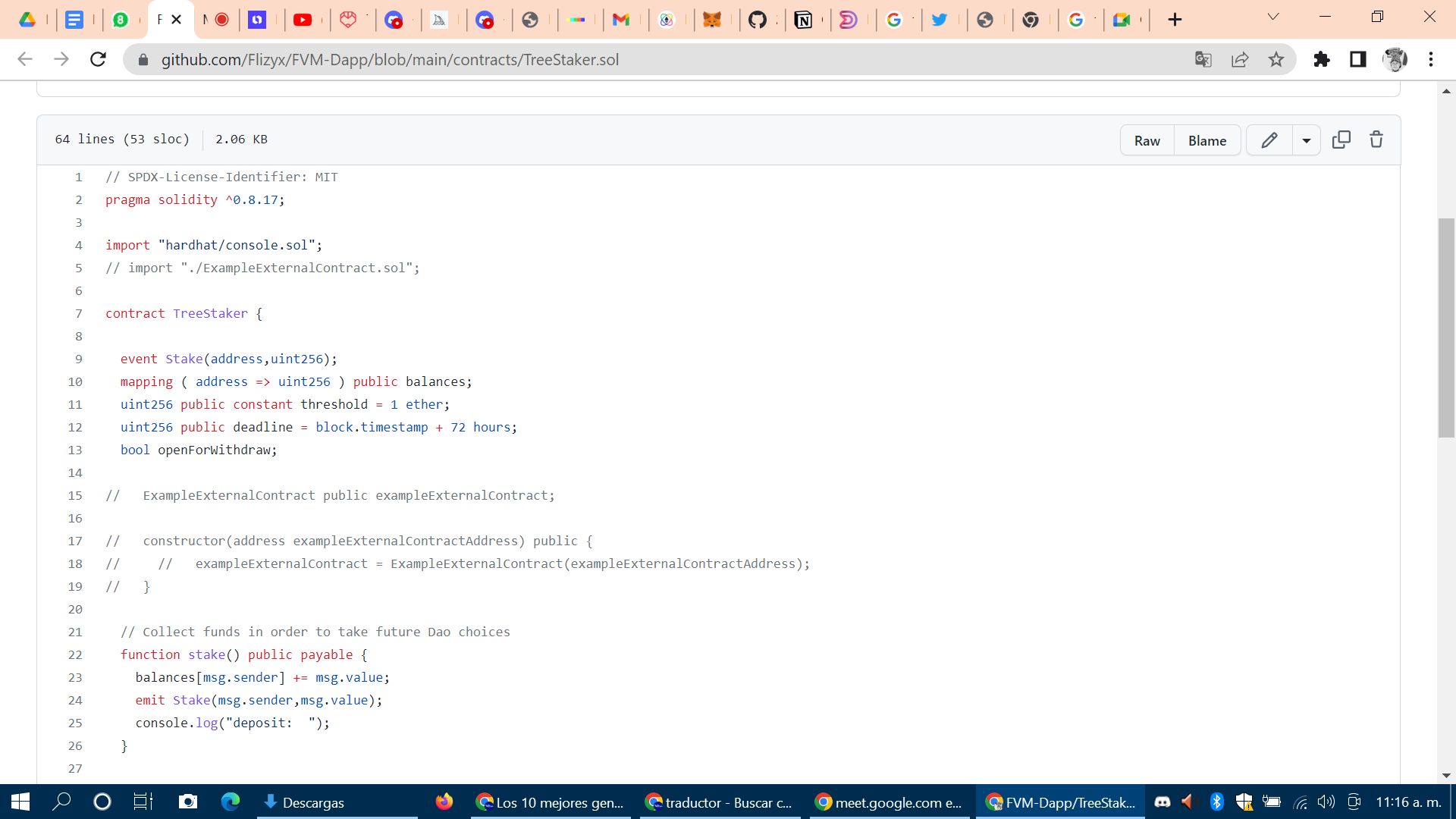Image resolution: width=1456 pixels, height=819 pixels.
Task: Open the GitHub octocat tab
Action: tap(758, 20)
